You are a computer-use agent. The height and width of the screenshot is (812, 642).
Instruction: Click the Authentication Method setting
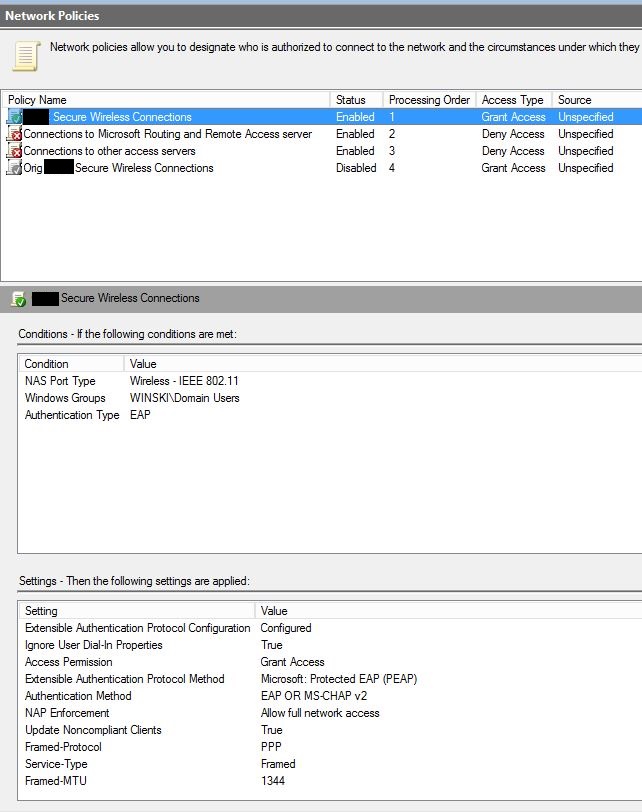tap(78, 697)
